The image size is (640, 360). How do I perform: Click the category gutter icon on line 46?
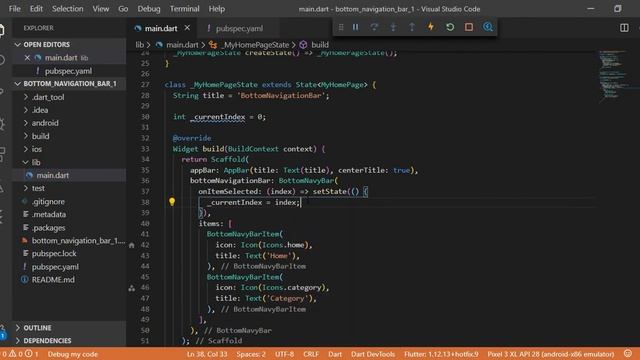[131, 288]
